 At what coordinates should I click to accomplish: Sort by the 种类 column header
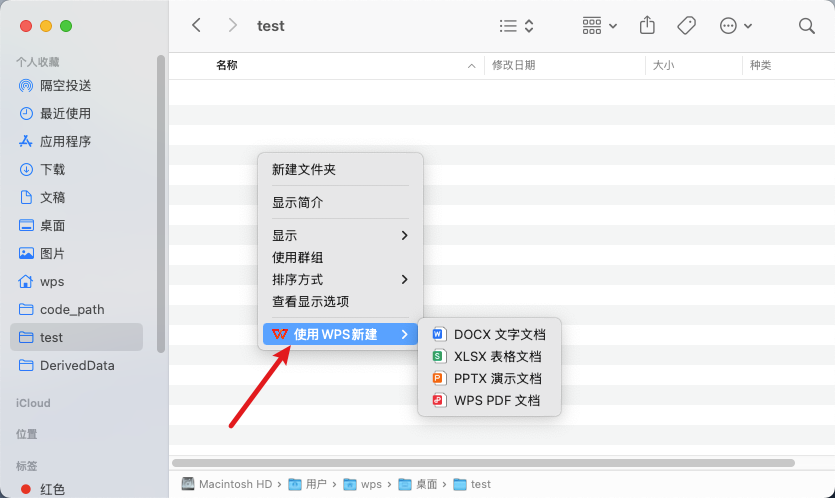[x=760, y=65]
